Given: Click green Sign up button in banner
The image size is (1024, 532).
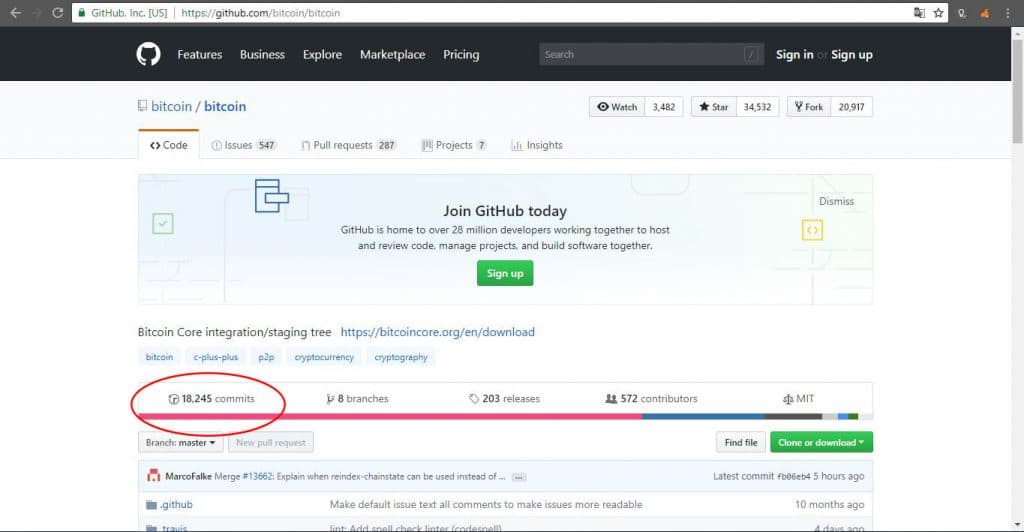Looking at the screenshot, I should (505, 274).
